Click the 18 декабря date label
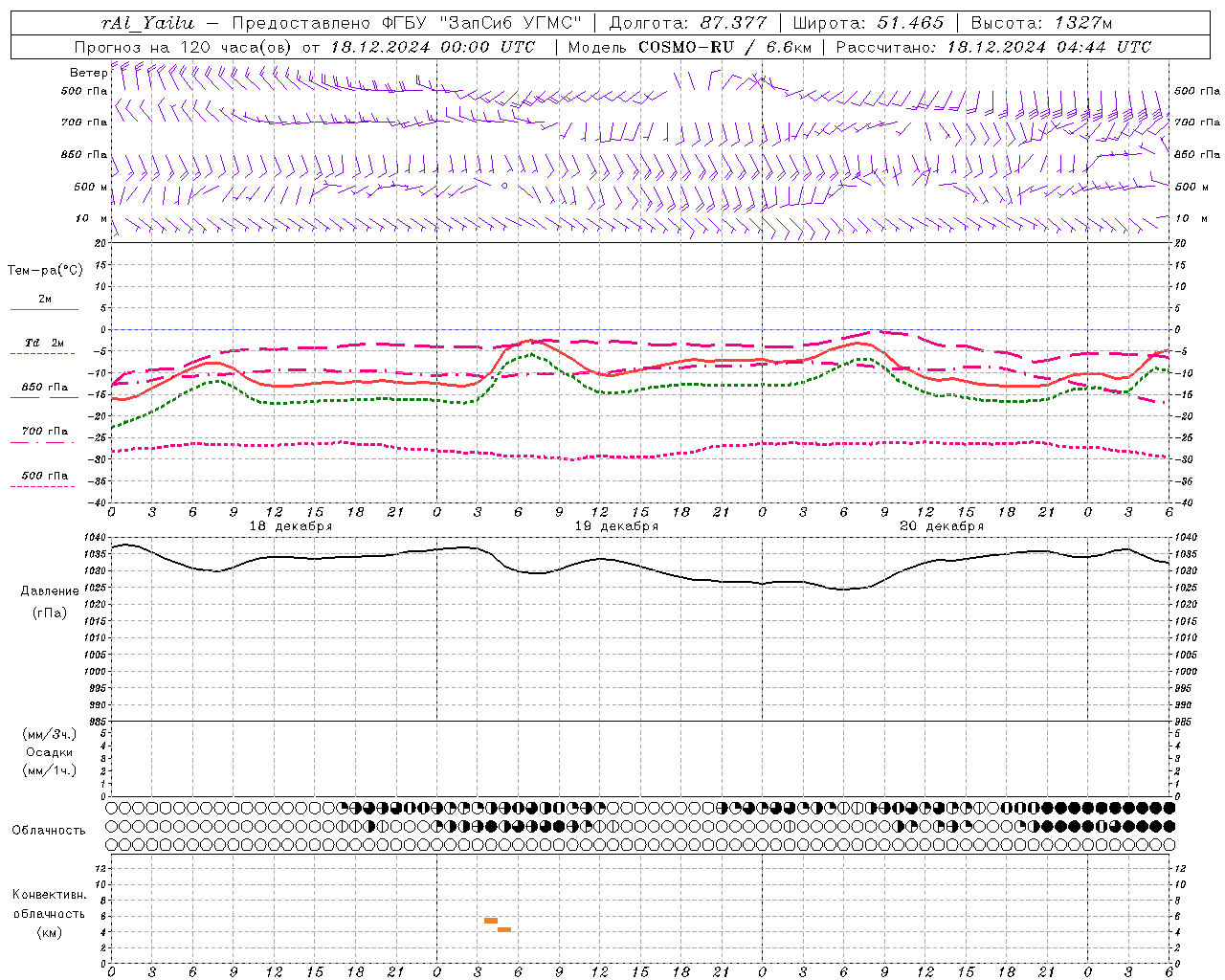Viewport: 1225px width, 980px height. pyautogui.click(x=291, y=526)
